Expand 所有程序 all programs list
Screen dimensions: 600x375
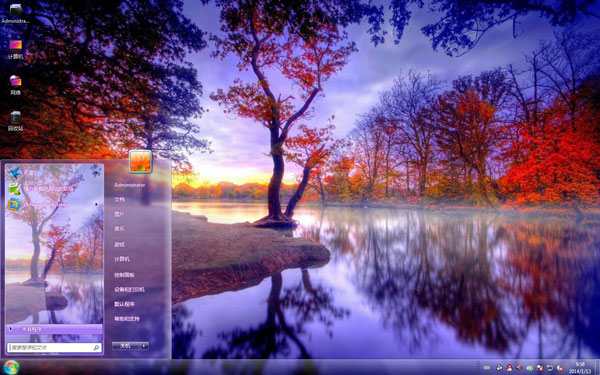(x=54, y=329)
